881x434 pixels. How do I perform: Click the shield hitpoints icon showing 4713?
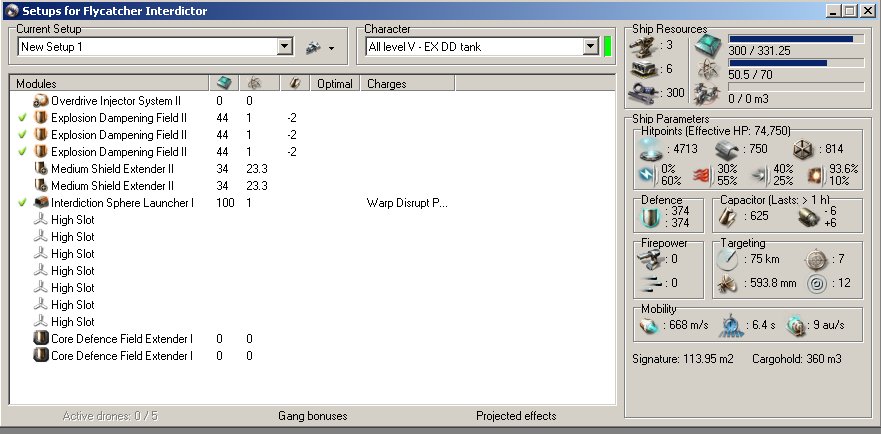[651, 150]
